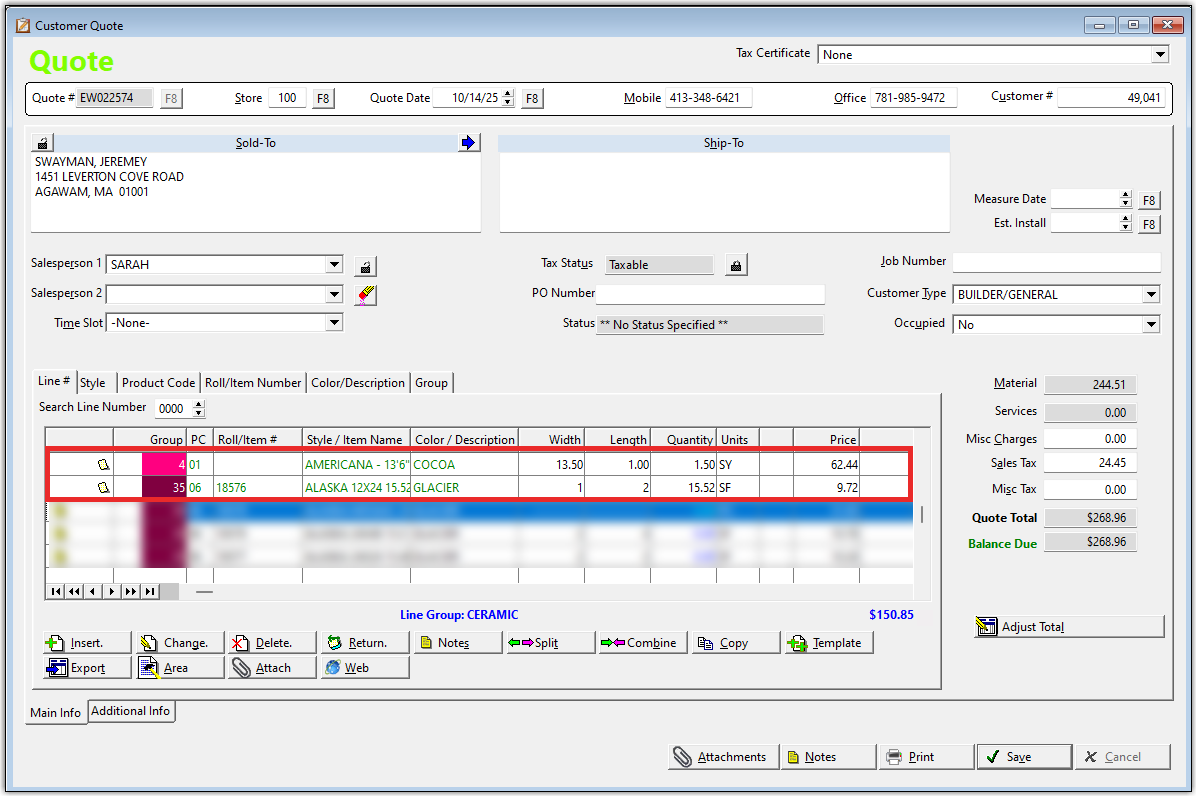1197x797 pixels.
Task: Click F8 next to Est. Install
Action: 1149,224
